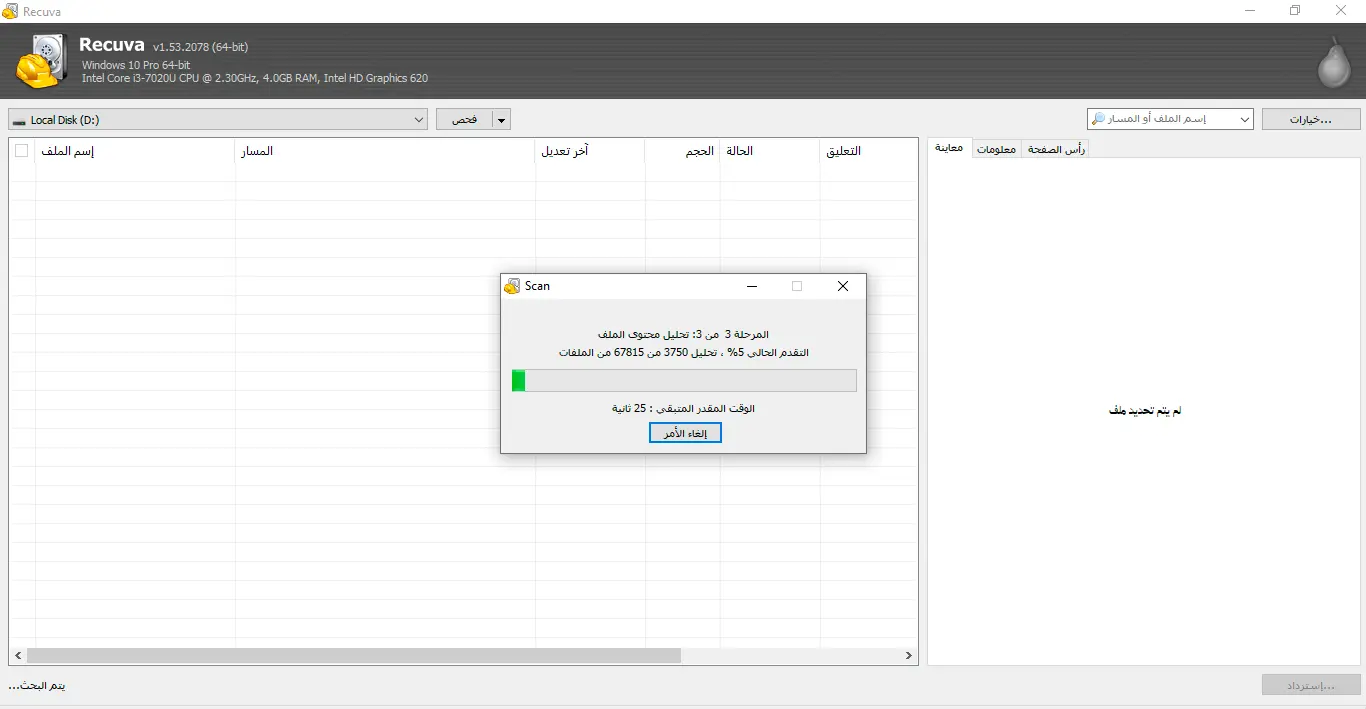This screenshot has width=1366, height=709.
Task: Open the Local Disk (D:) drive dropdown
Action: 418,120
